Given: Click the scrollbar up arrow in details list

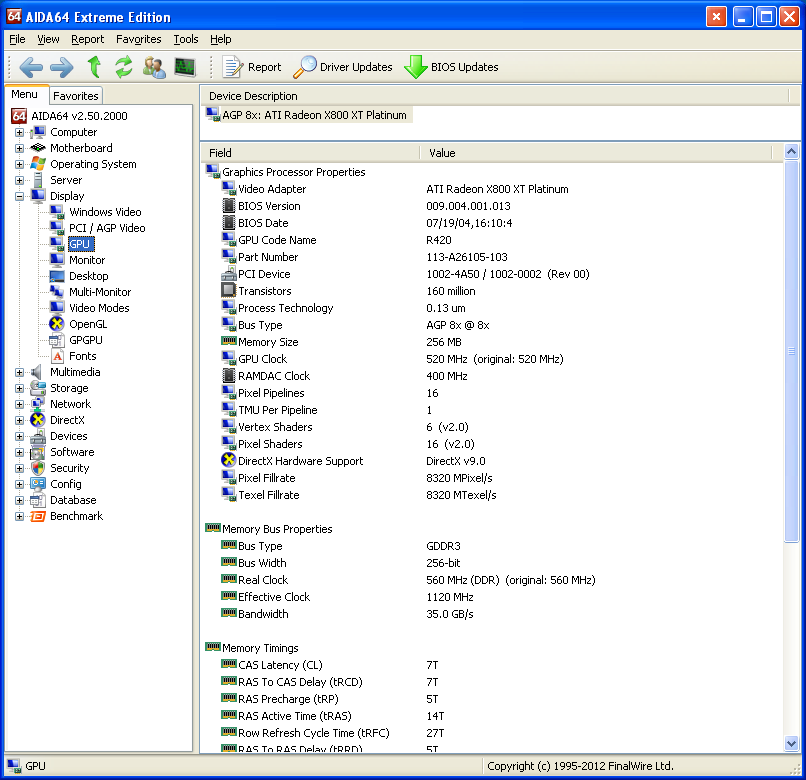Looking at the screenshot, I should 792,152.
